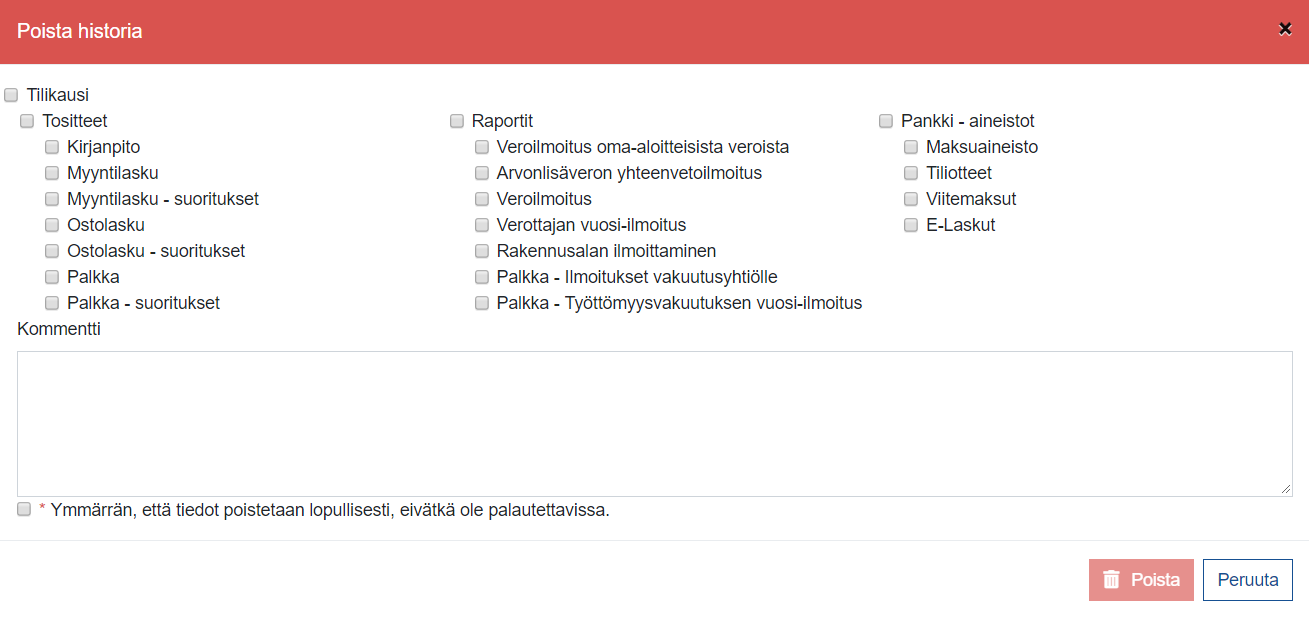The height and width of the screenshot is (617, 1309).
Task: Confirm the Ymmärrän permanent deletion checkbox
Action: pos(24,510)
